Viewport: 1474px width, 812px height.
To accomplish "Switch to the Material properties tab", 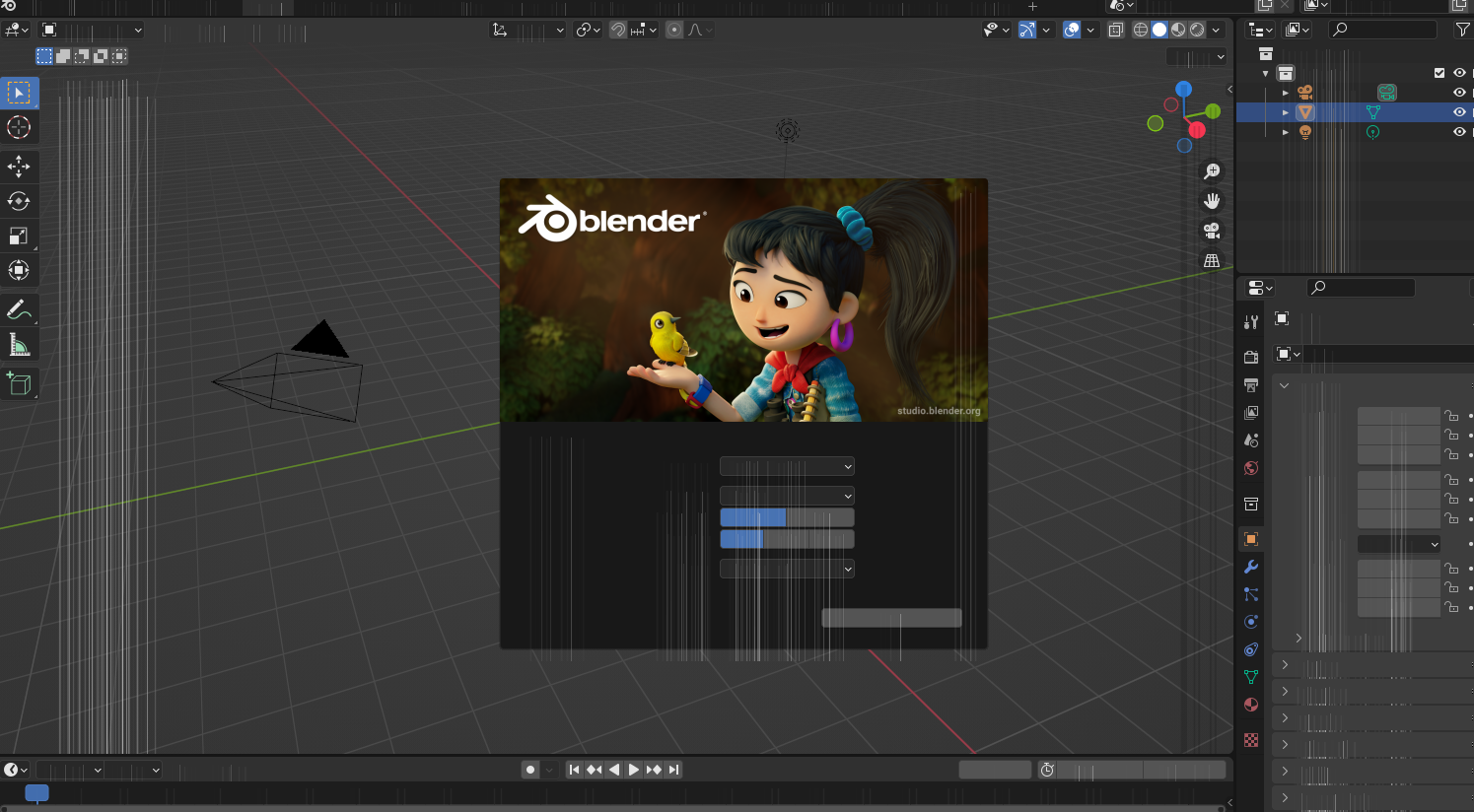I will pyautogui.click(x=1251, y=705).
